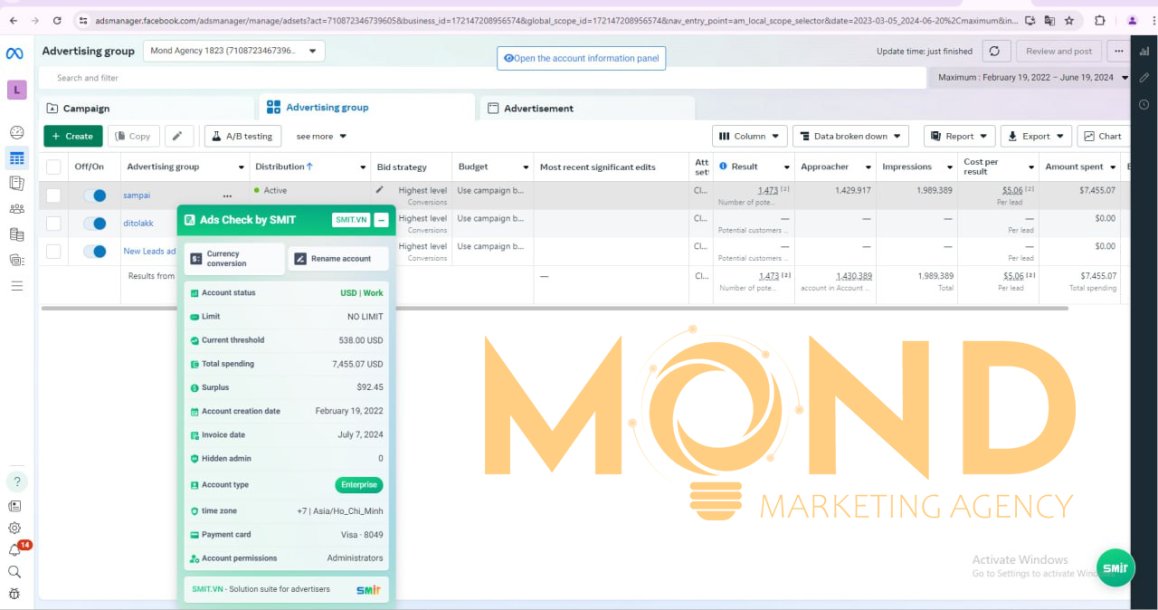
Task: Open the Column dropdown
Action: click(749, 136)
